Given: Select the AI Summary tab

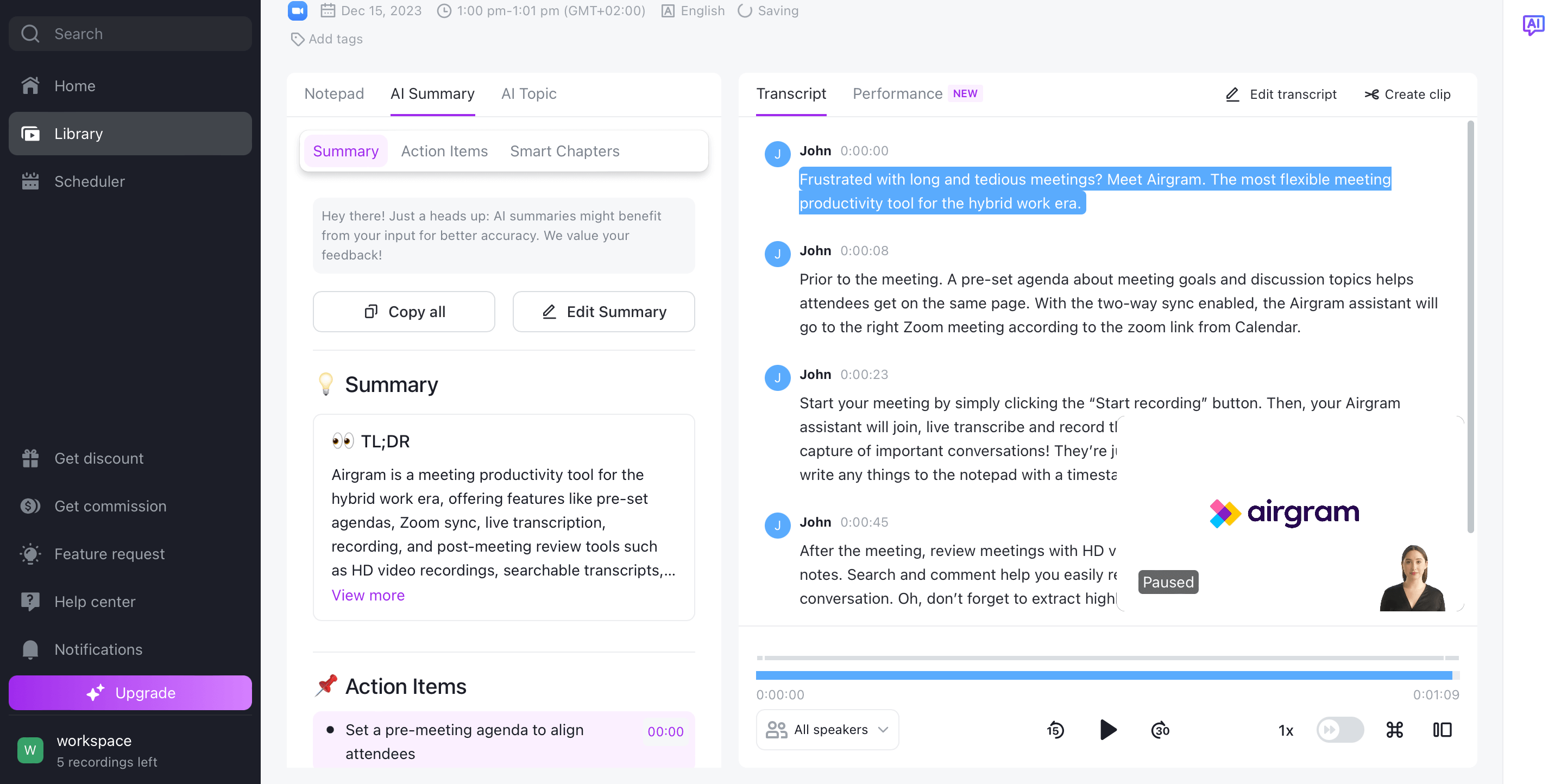Looking at the screenshot, I should click(432, 93).
